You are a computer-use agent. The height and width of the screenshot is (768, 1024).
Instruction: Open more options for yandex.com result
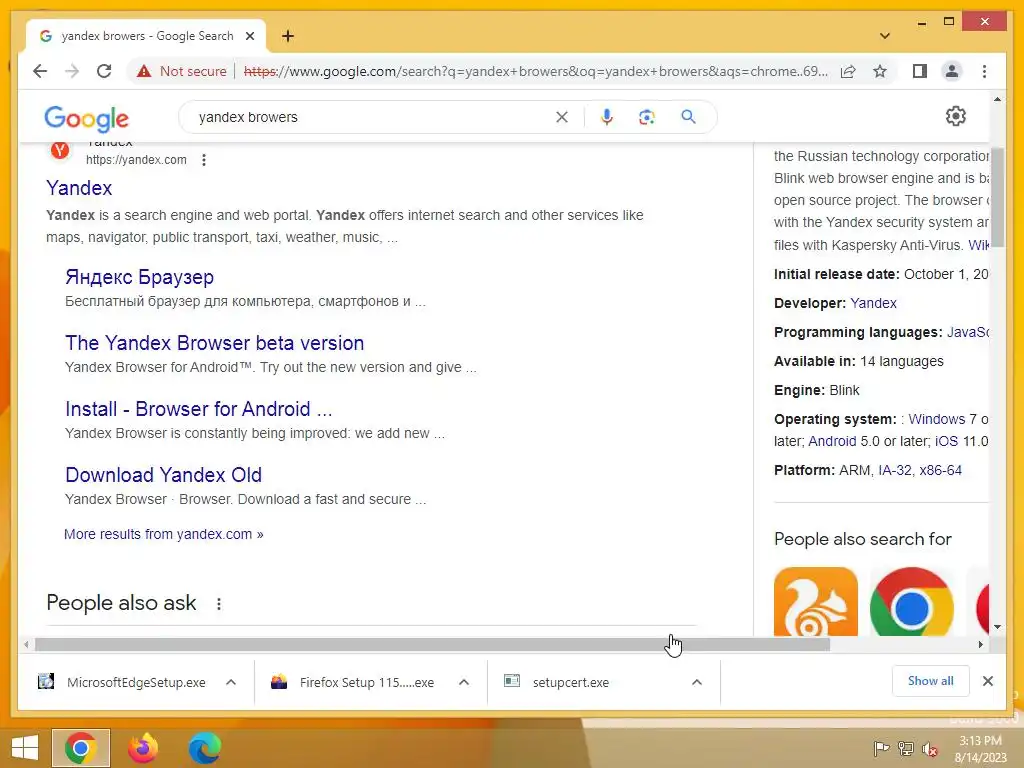pyautogui.click(x=204, y=160)
